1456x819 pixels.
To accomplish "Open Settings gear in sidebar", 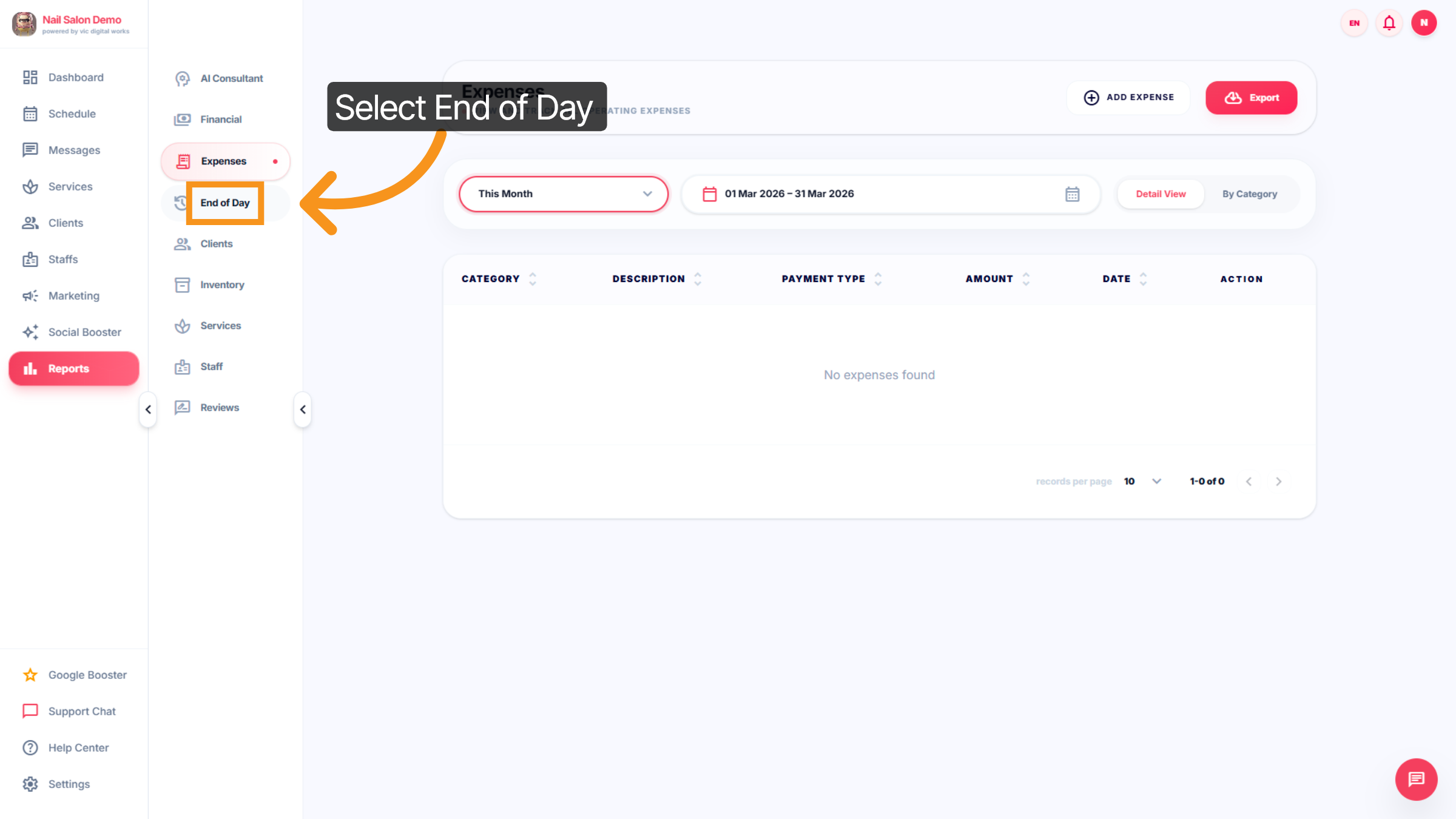I will tap(69, 784).
